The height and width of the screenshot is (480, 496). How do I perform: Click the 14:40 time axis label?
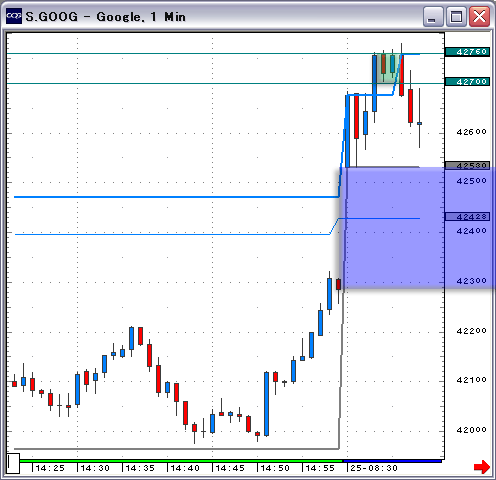point(185,468)
